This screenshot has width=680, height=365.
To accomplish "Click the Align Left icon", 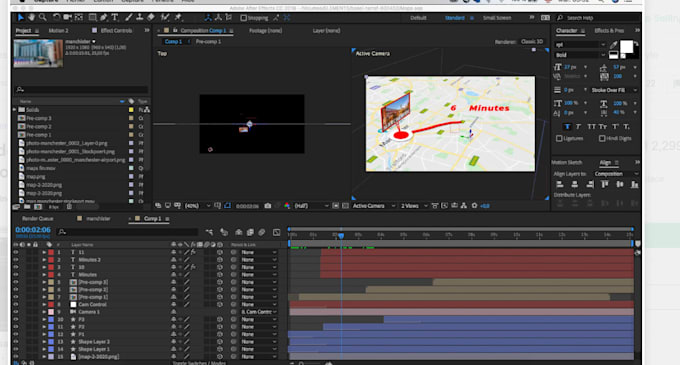I will coord(560,185).
